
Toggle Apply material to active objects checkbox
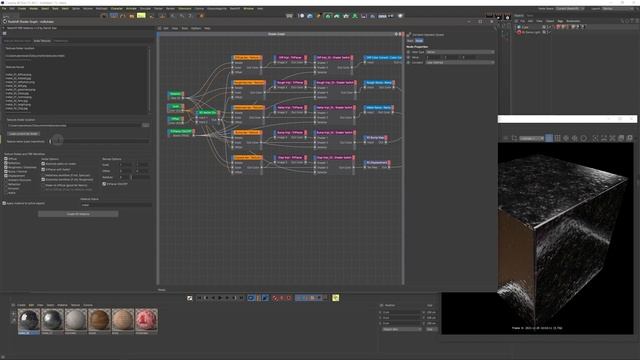point(4,203)
